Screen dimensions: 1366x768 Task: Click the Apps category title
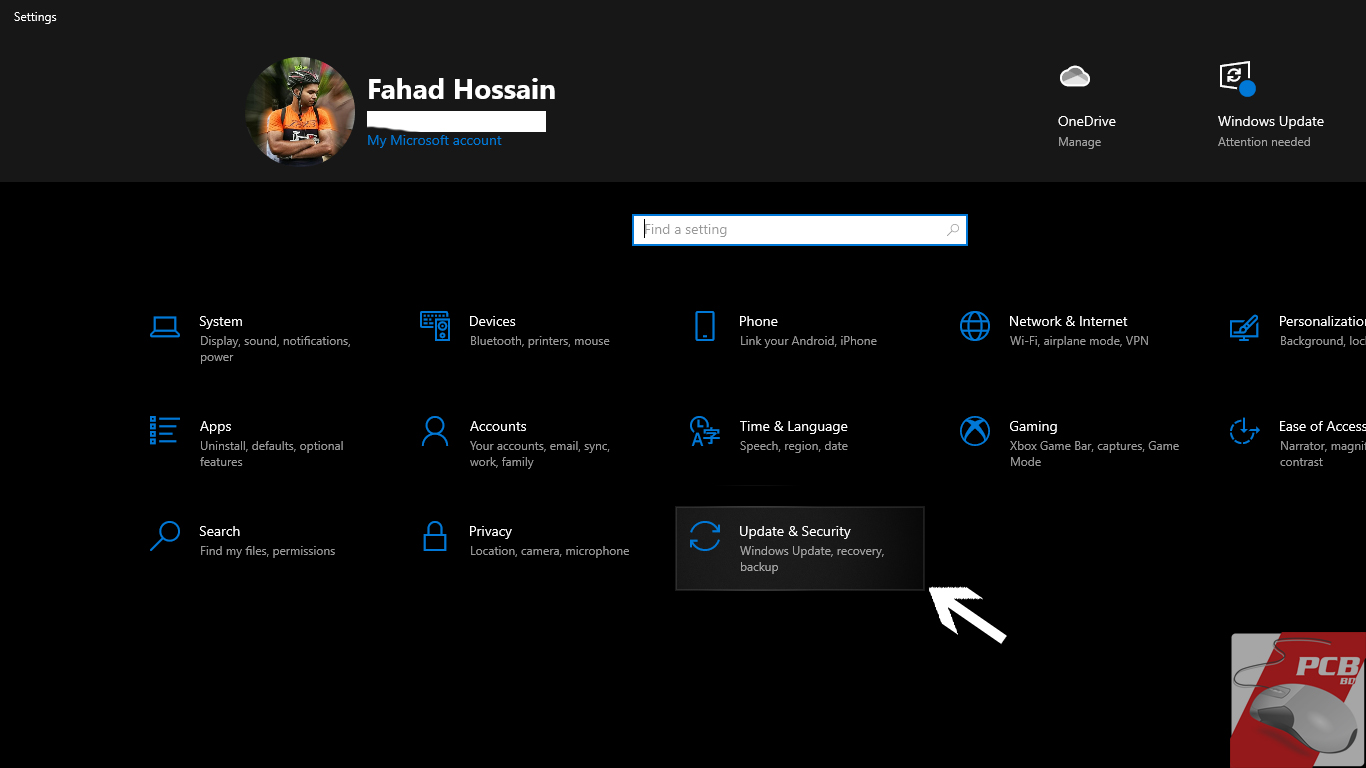point(215,426)
